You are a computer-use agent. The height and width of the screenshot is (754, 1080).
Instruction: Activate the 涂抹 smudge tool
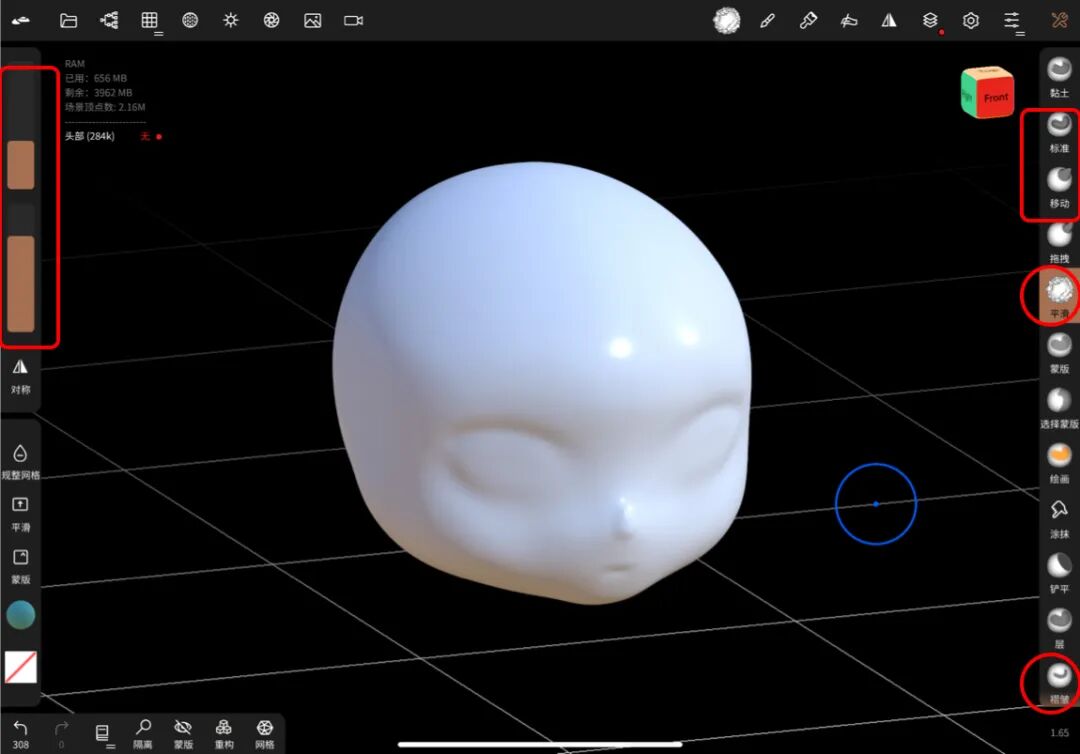(x=1059, y=519)
